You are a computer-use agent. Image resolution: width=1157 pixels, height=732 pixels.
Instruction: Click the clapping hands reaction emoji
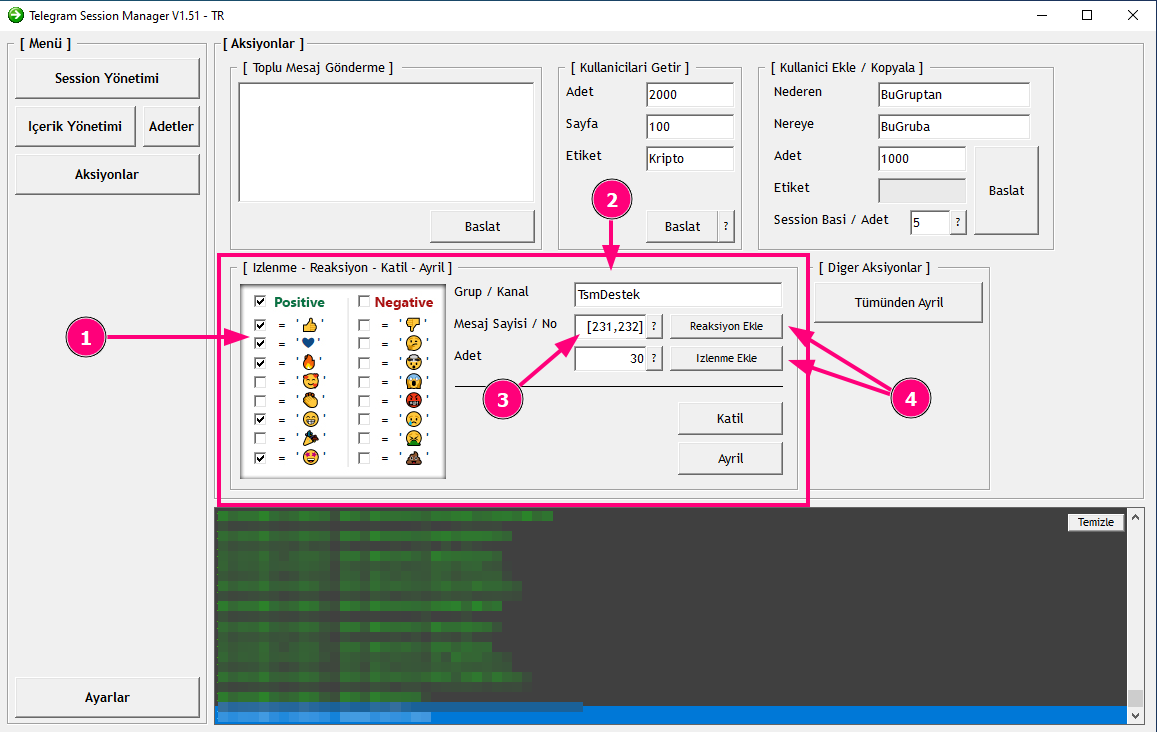click(x=311, y=401)
